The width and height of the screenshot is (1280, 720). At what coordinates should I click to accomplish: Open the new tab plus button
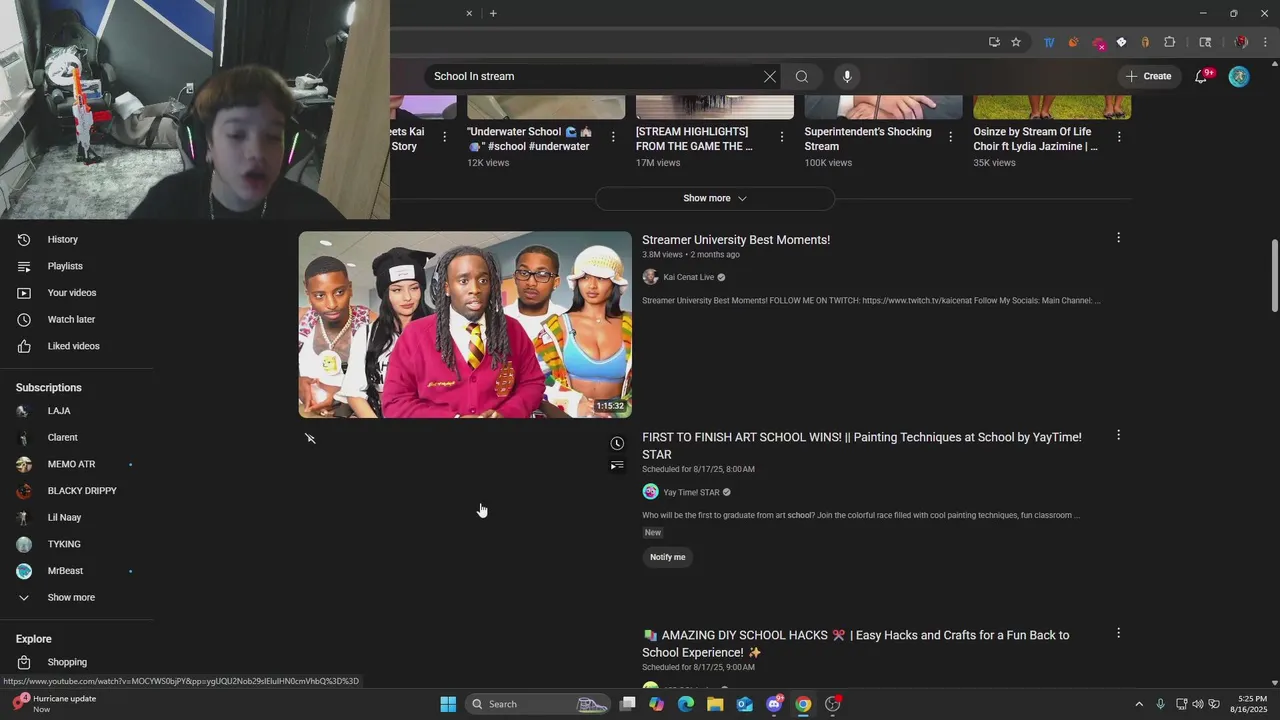pyautogui.click(x=493, y=13)
